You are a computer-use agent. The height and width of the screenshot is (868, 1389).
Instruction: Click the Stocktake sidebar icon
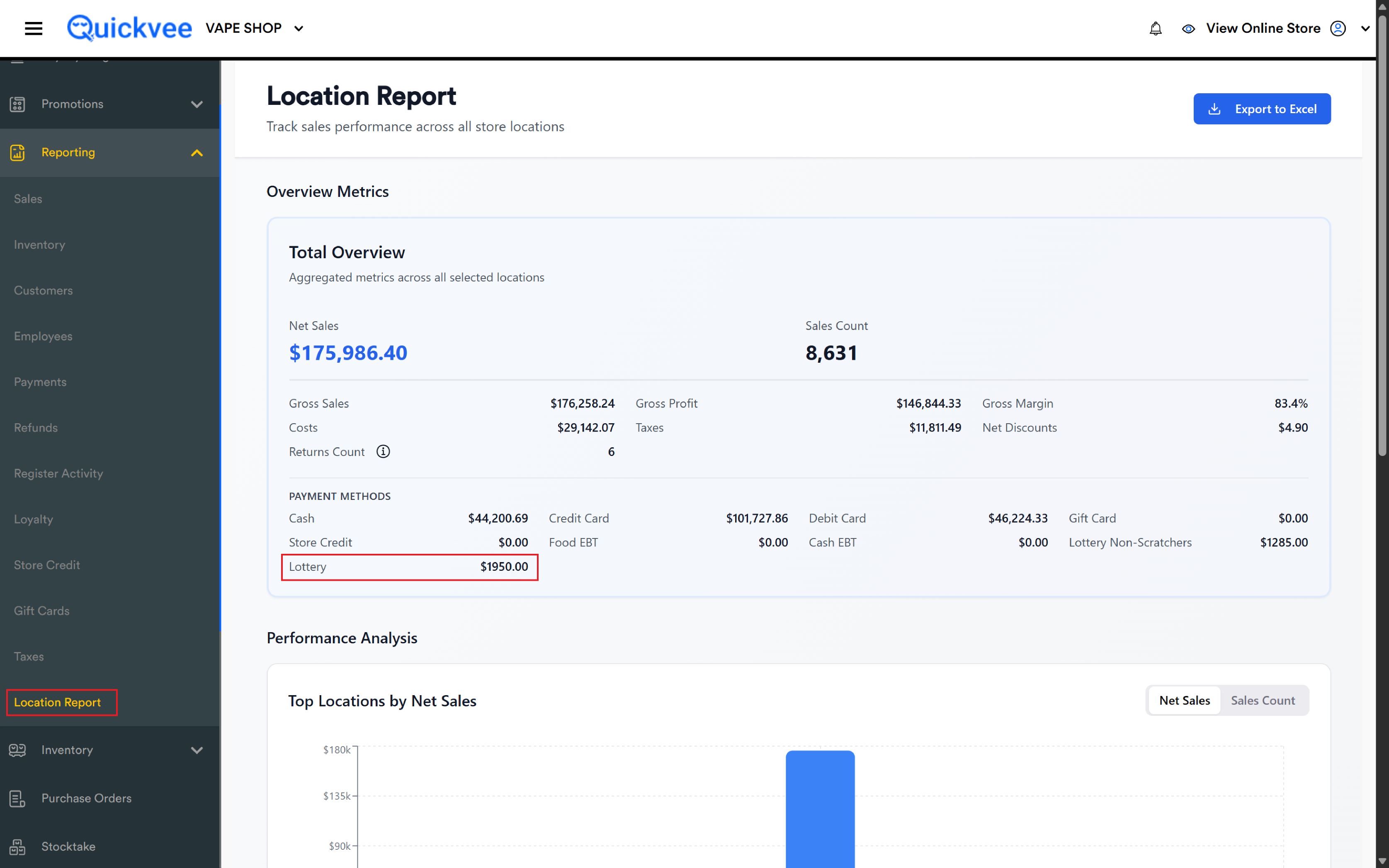[17, 847]
